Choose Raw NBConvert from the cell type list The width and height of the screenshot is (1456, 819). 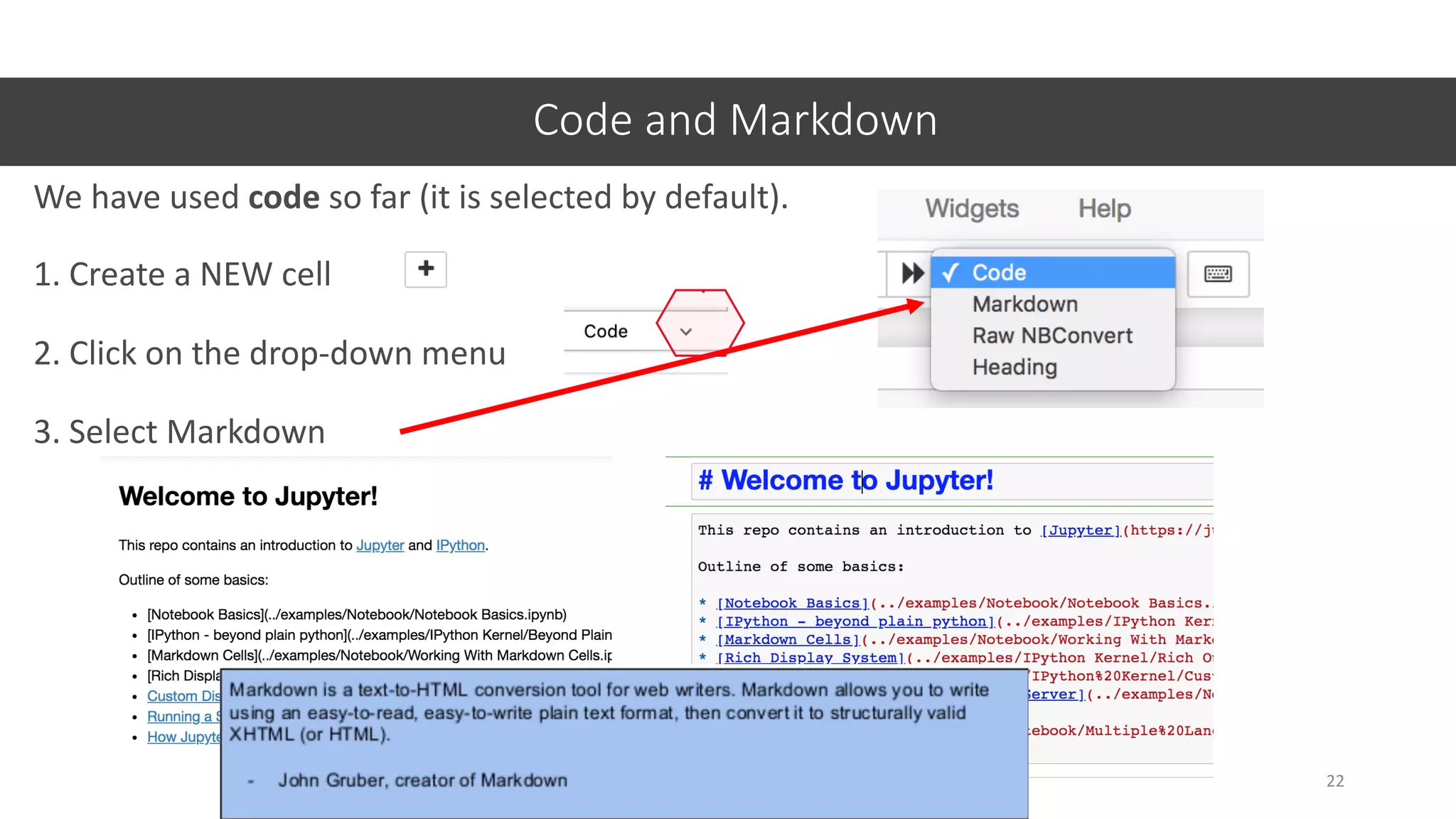(1053, 336)
